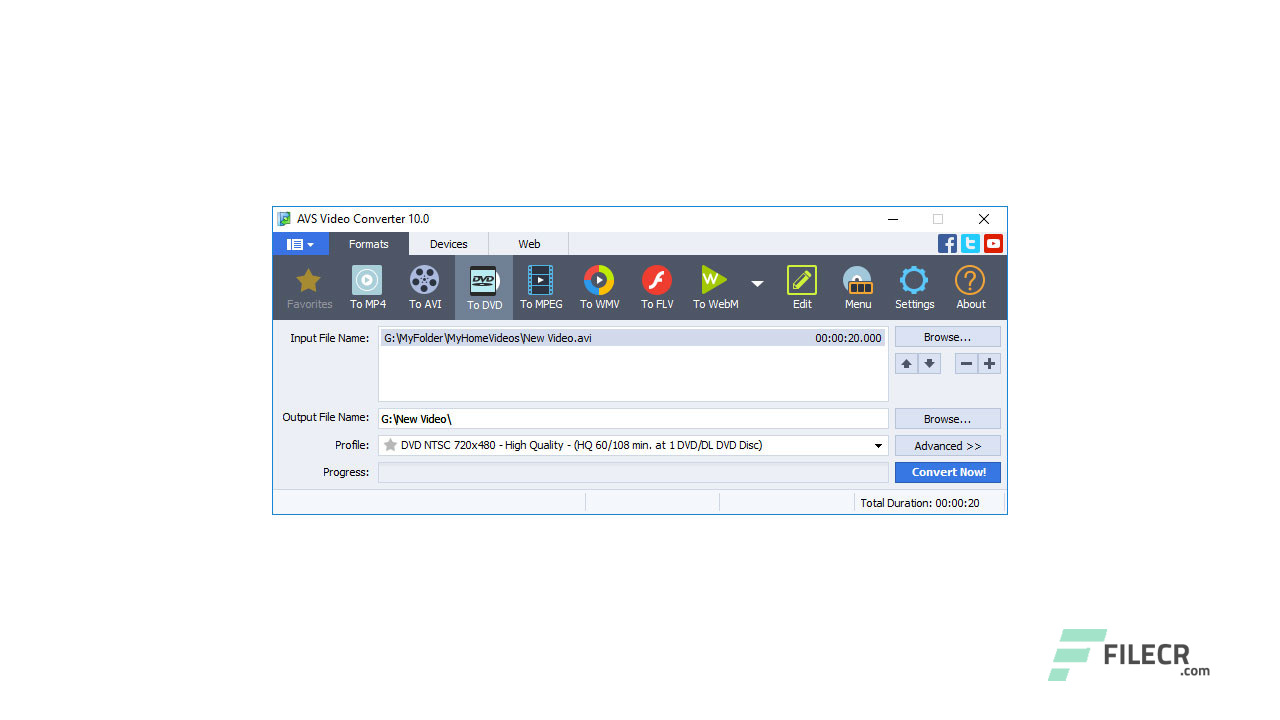
Task: Switch to the Devices tab
Action: point(449,244)
